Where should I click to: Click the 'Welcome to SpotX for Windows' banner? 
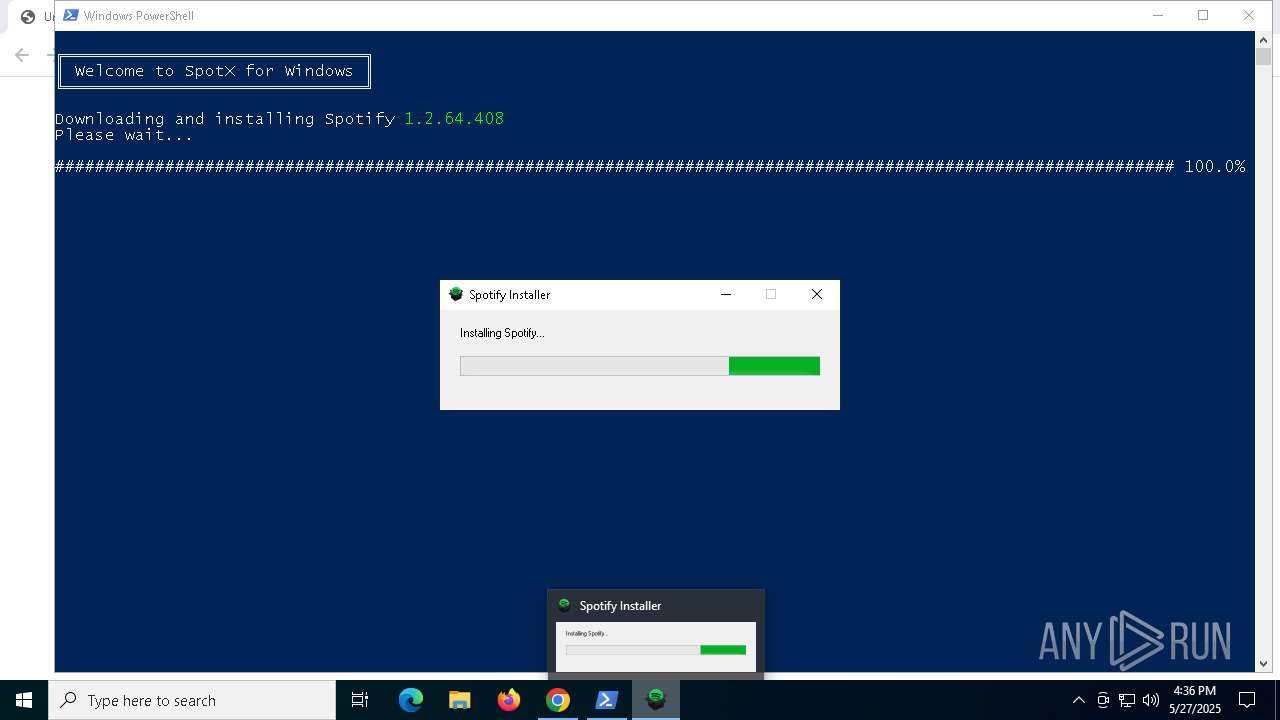click(214, 71)
